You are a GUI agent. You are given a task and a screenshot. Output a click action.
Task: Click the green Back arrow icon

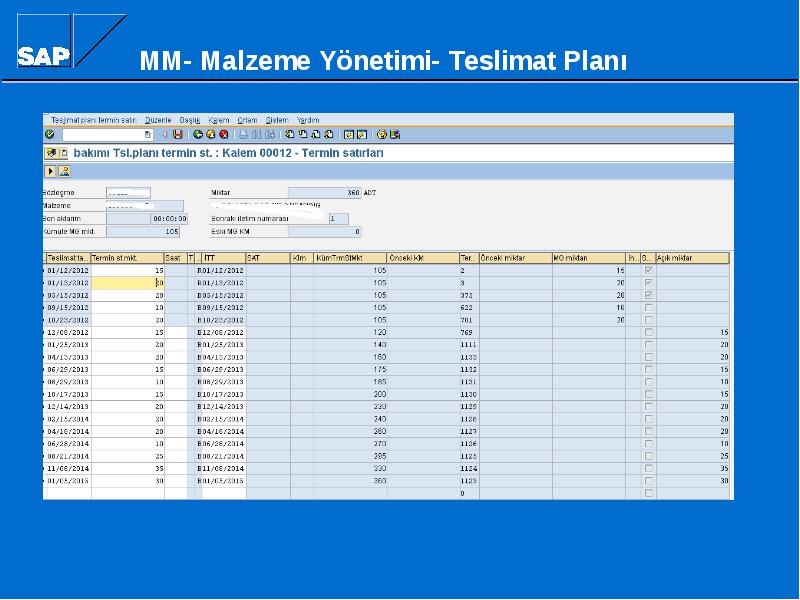pos(198,135)
